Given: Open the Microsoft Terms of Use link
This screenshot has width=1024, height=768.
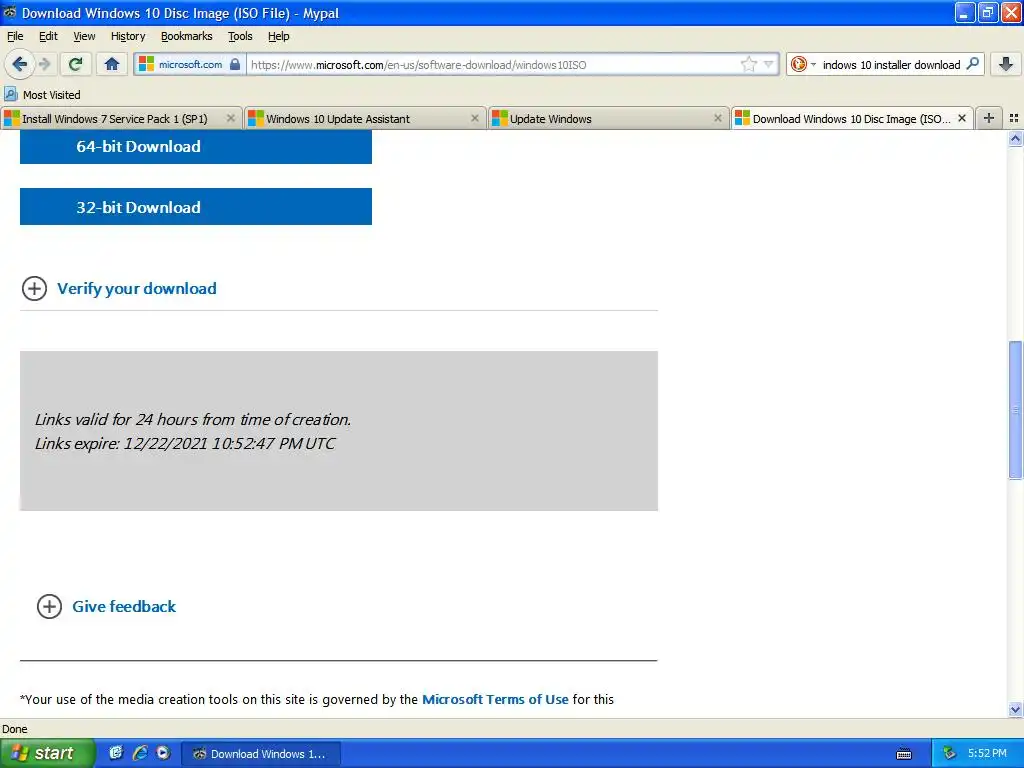Looking at the screenshot, I should [495, 699].
